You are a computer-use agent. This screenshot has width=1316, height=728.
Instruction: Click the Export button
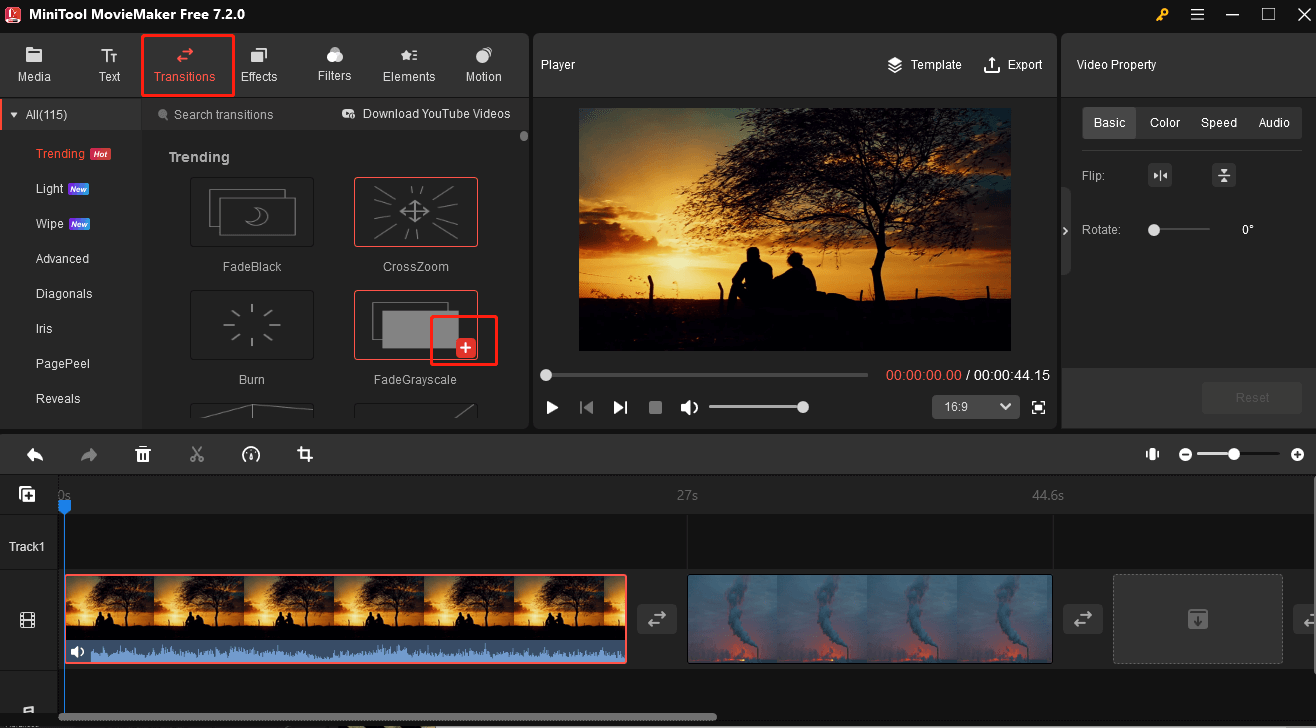[x=1013, y=65]
